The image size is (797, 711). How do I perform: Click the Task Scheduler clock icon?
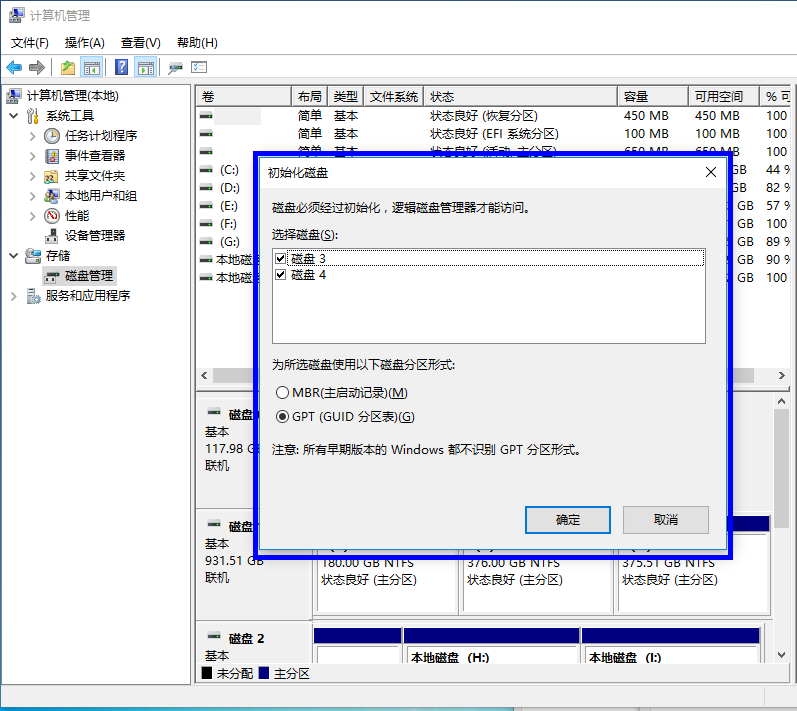point(52,136)
